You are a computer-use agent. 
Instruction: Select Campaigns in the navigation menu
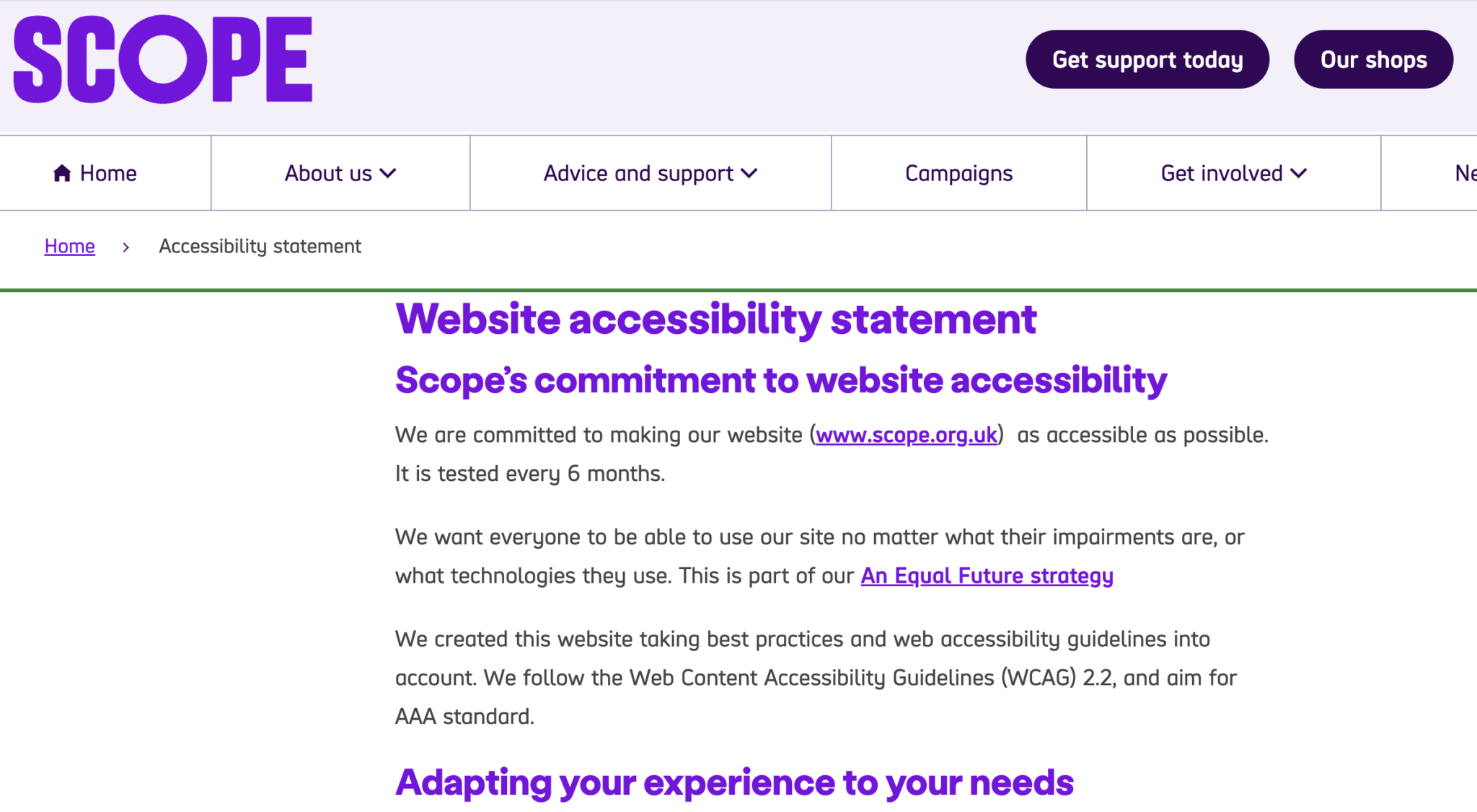pyautogui.click(x=958, y=172)
